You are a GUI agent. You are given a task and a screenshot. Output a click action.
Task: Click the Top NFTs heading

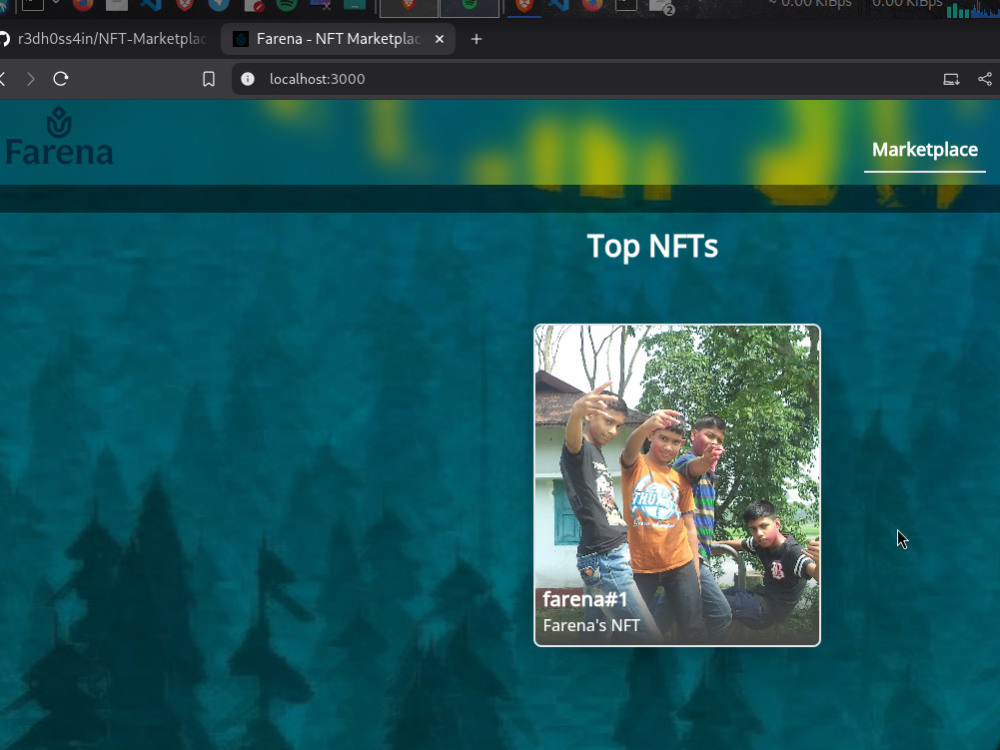652,246
